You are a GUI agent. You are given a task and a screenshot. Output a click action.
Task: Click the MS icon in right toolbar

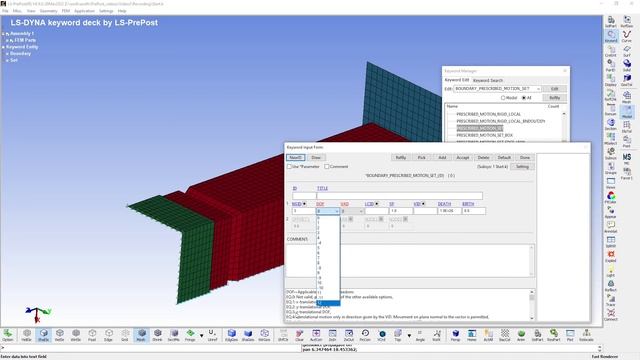pos(627,158)
